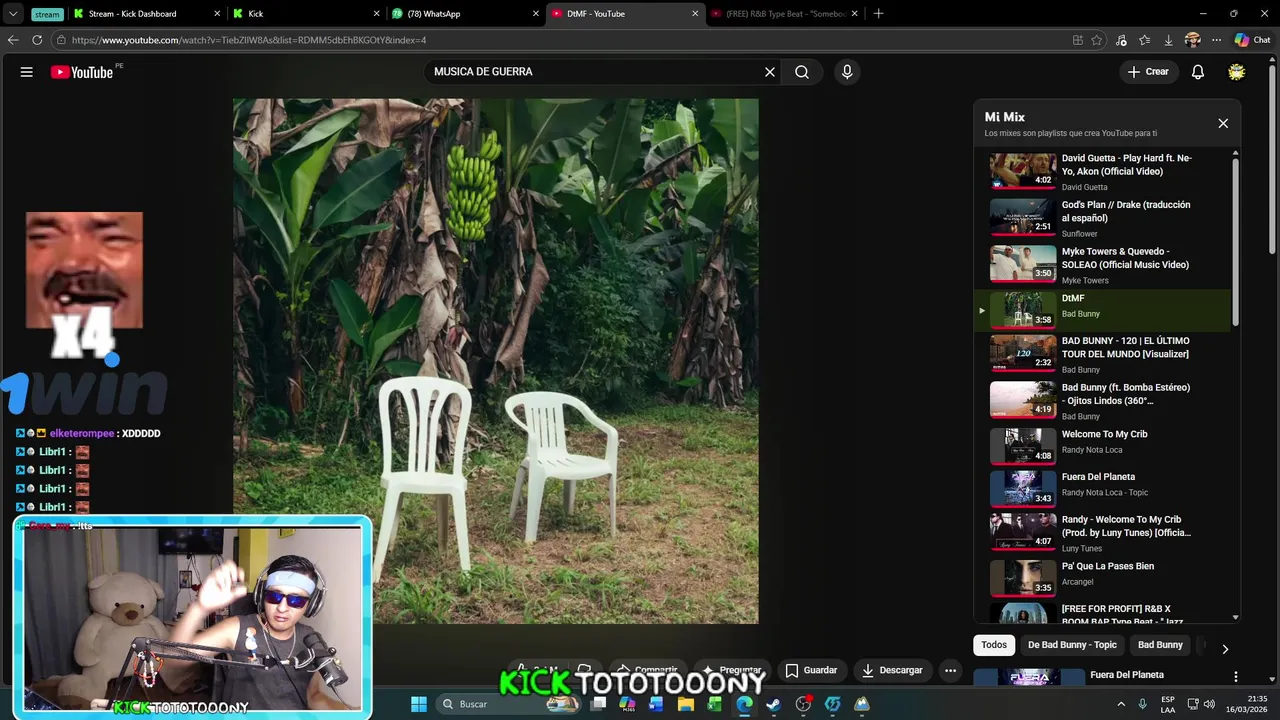Viewport: 1280px width, 720px height.
Task: Open Excel from the taskbar
Action: 715,704
